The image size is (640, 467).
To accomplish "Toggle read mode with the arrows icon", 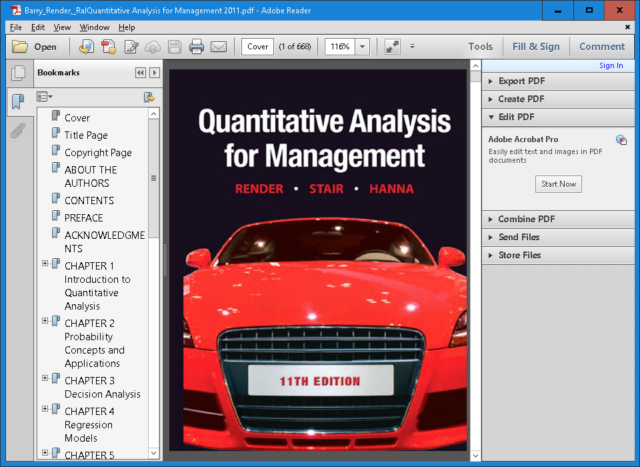I will [x=392, y=47].
